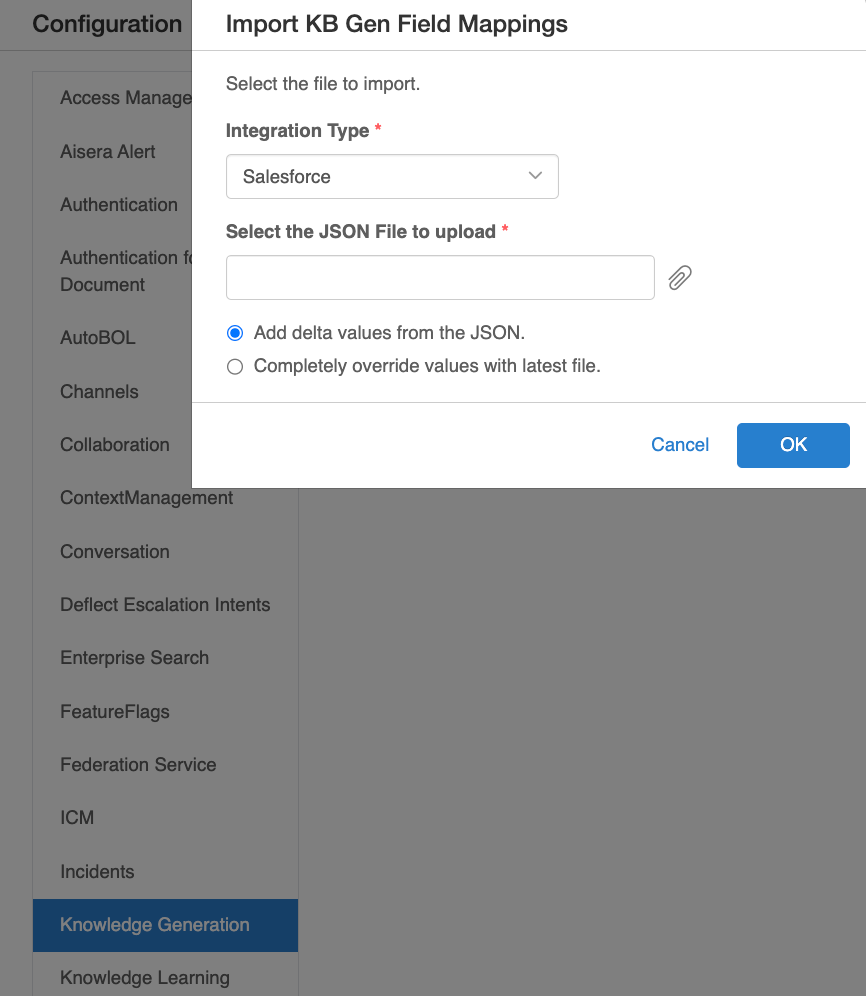
Task: Cancel the import dialog
Action: [680, 445]
